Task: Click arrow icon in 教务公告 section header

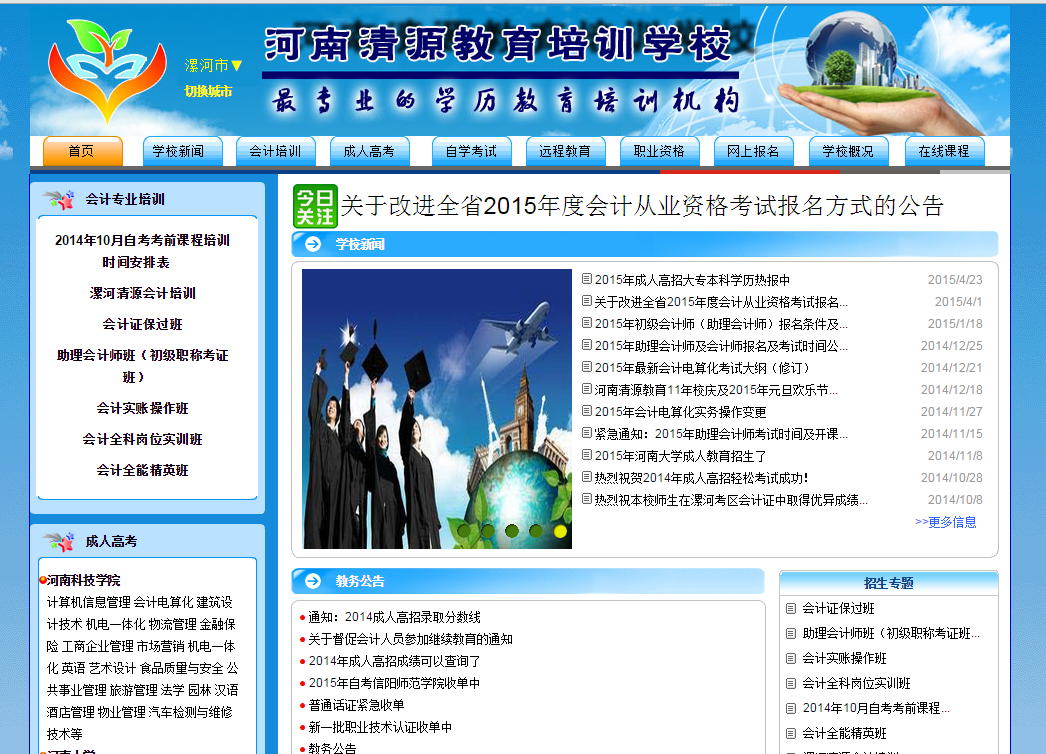Action: pyautogui.click(x=313, y=581)
